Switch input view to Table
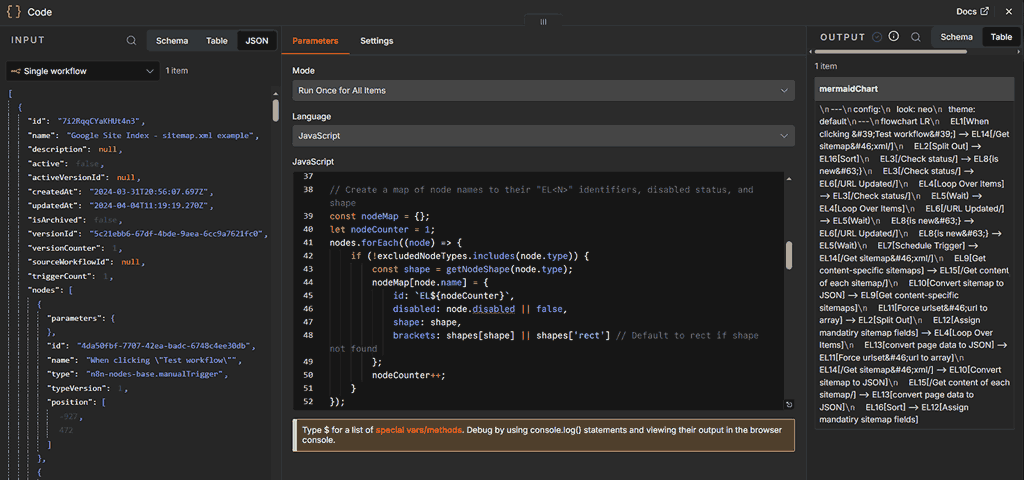Viewport: 1024px width, 480px height. point(217,40)
